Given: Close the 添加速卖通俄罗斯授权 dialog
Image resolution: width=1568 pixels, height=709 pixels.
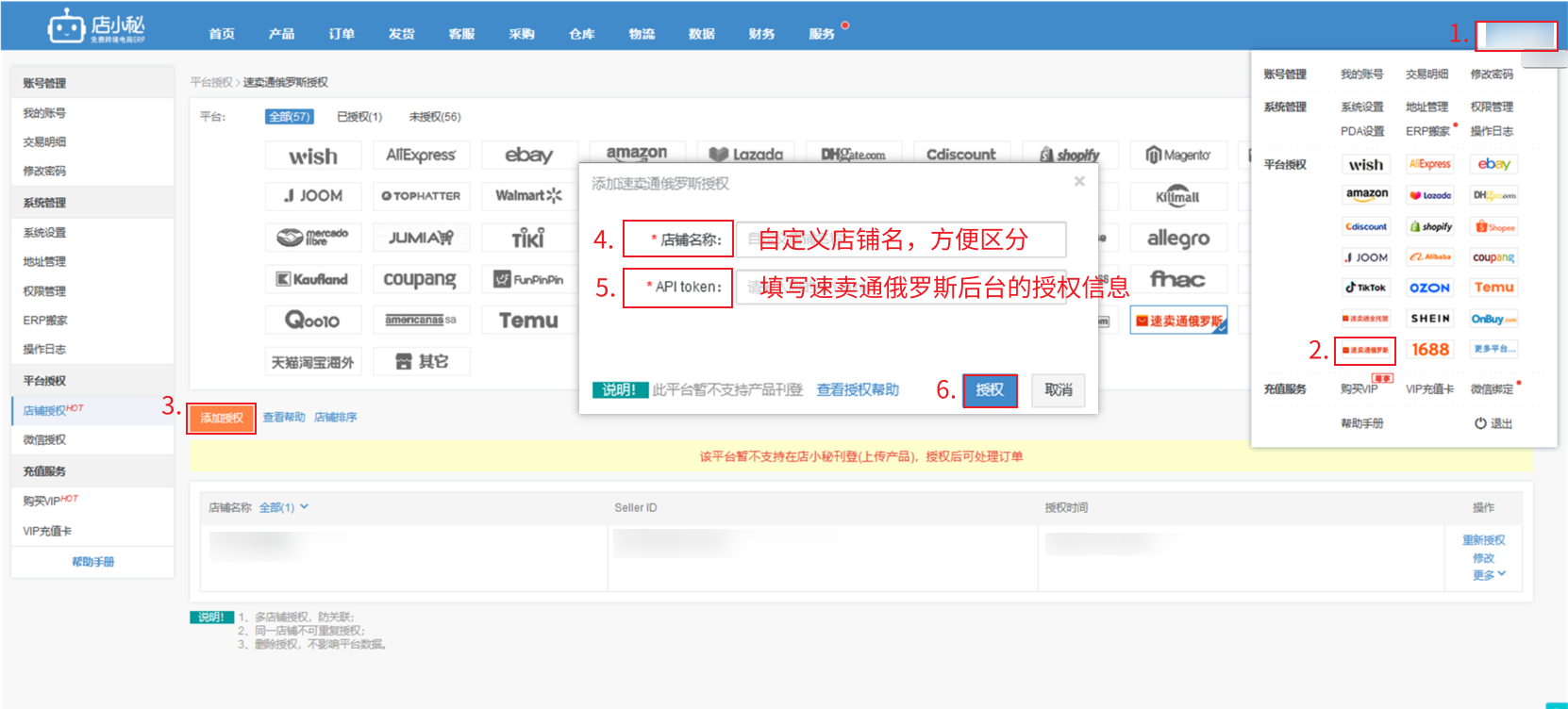Looking at the screenshot, I should coord(1079,181).
